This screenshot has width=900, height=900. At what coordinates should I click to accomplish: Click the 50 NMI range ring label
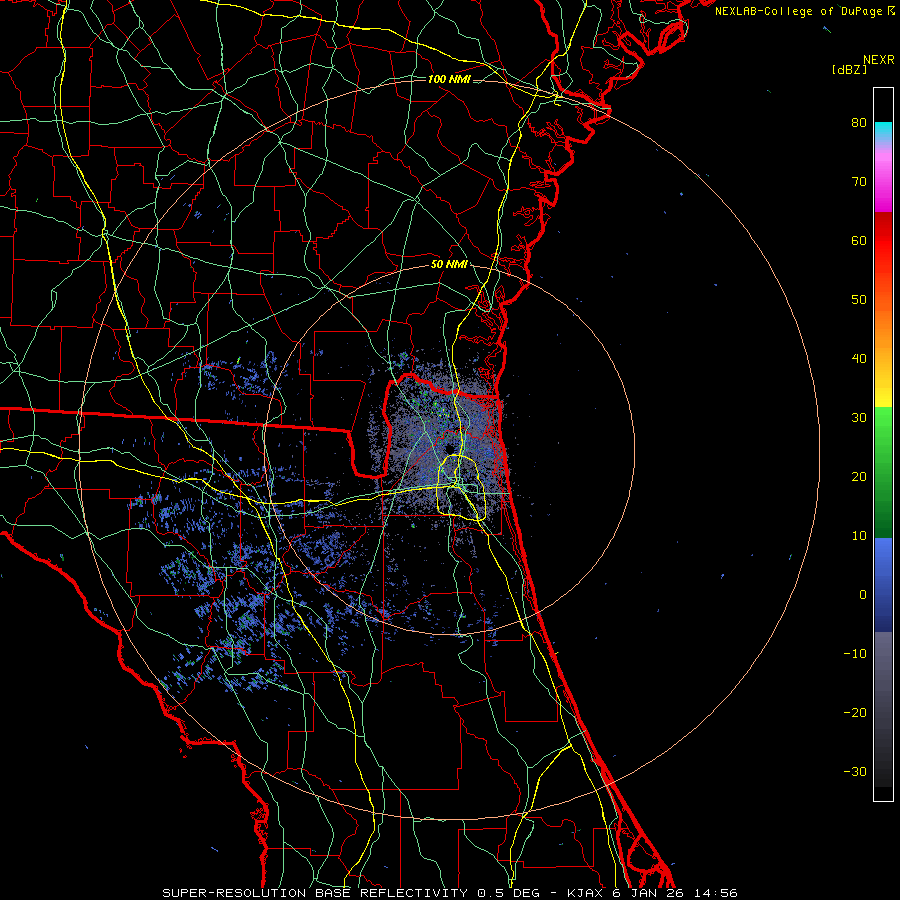click(x=448, y=265)
